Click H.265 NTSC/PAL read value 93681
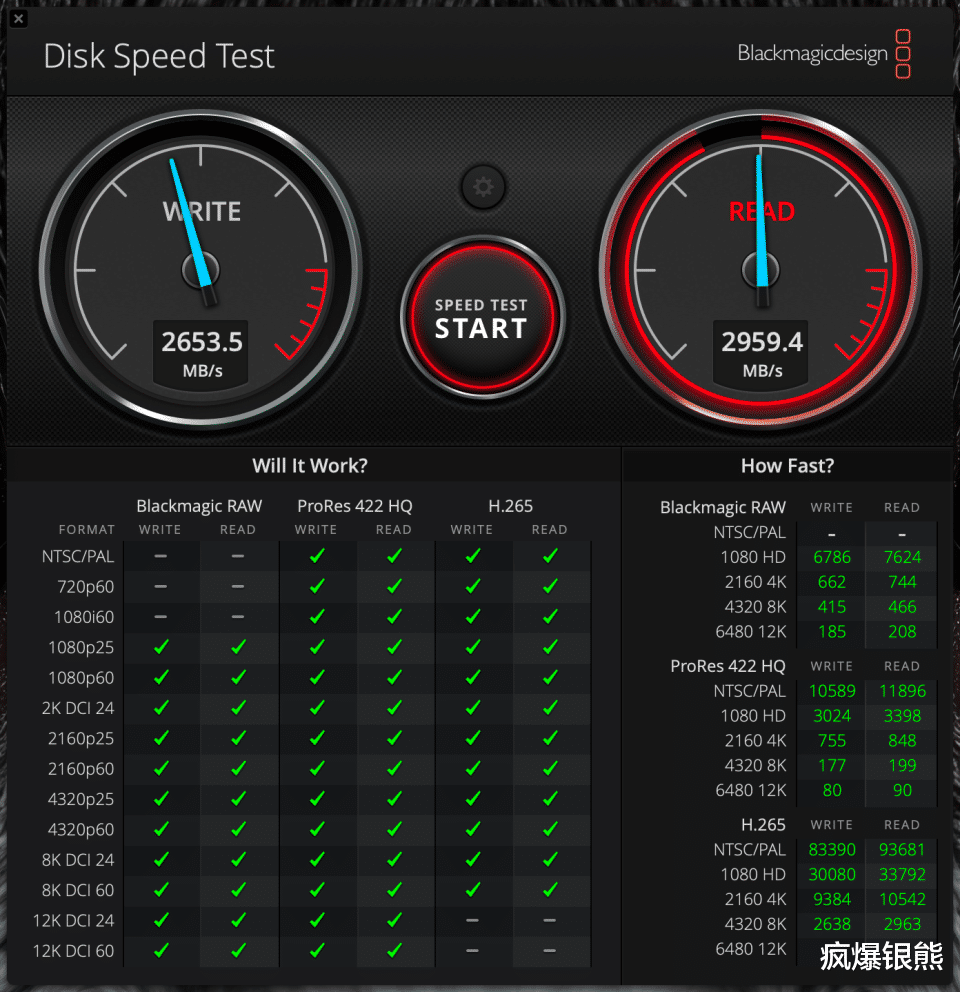 (x=902, y=850)
